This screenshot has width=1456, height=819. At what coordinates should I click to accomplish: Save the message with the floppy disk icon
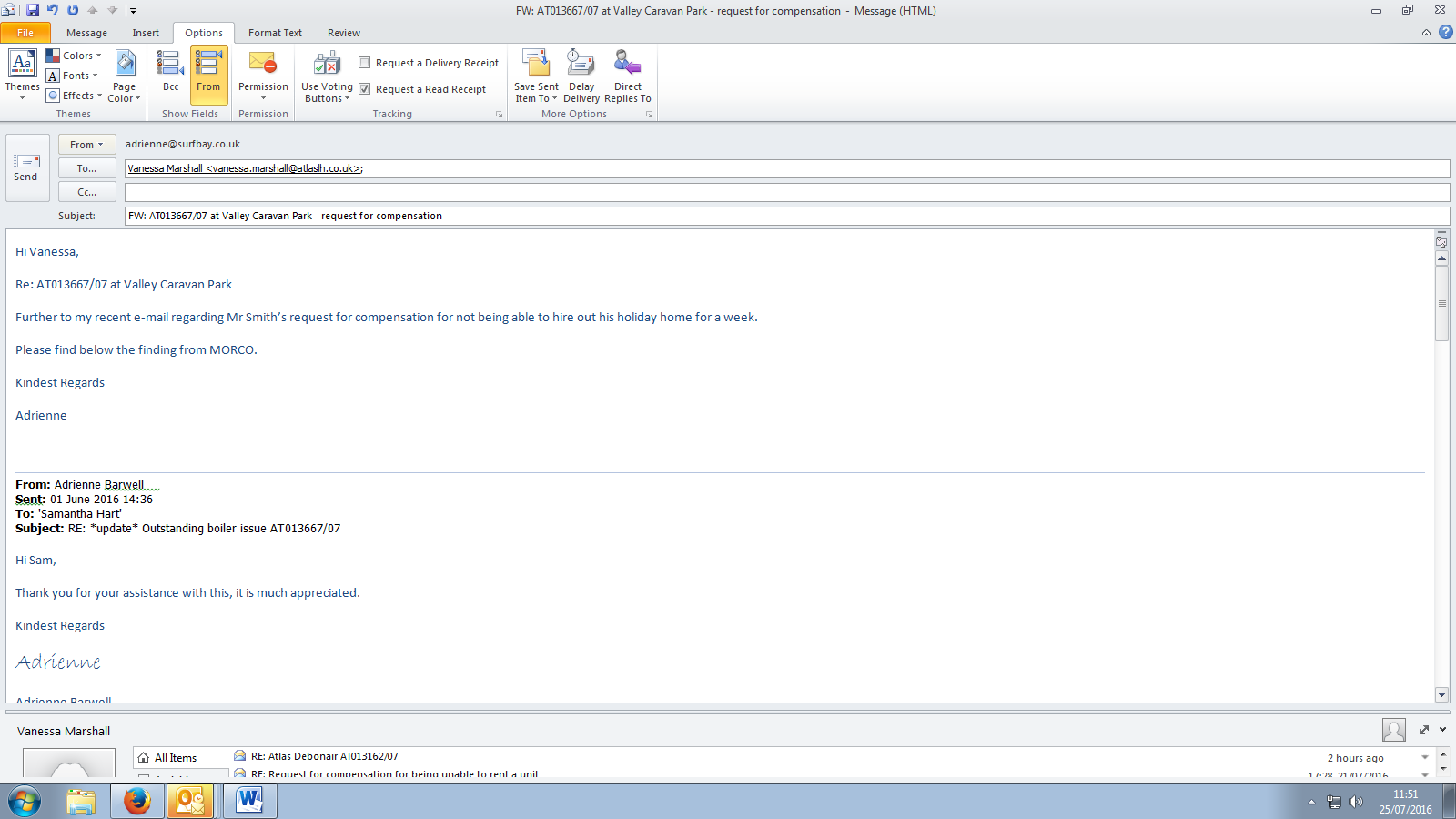click(33, 10)
